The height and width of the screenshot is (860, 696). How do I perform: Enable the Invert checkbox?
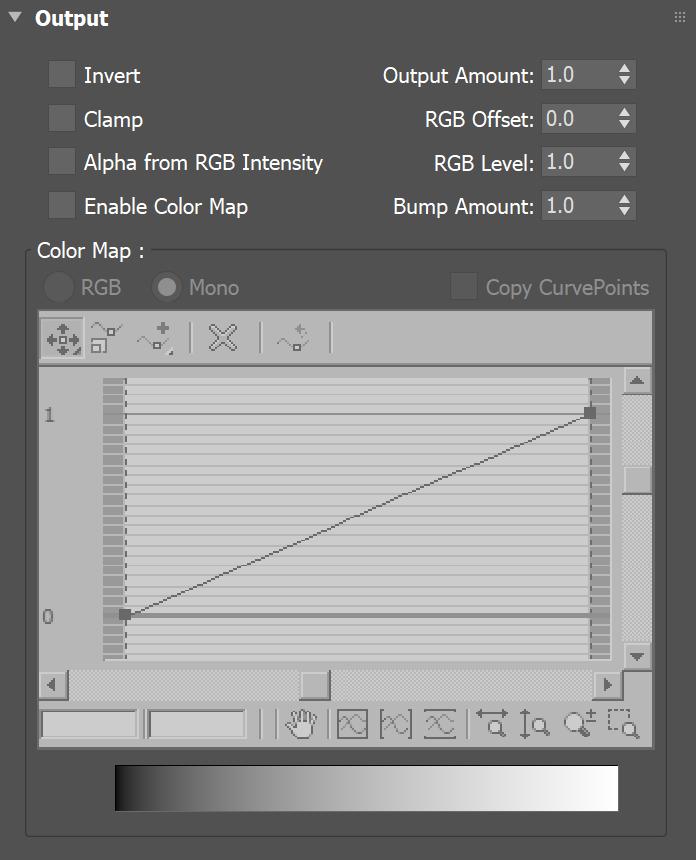61,75
